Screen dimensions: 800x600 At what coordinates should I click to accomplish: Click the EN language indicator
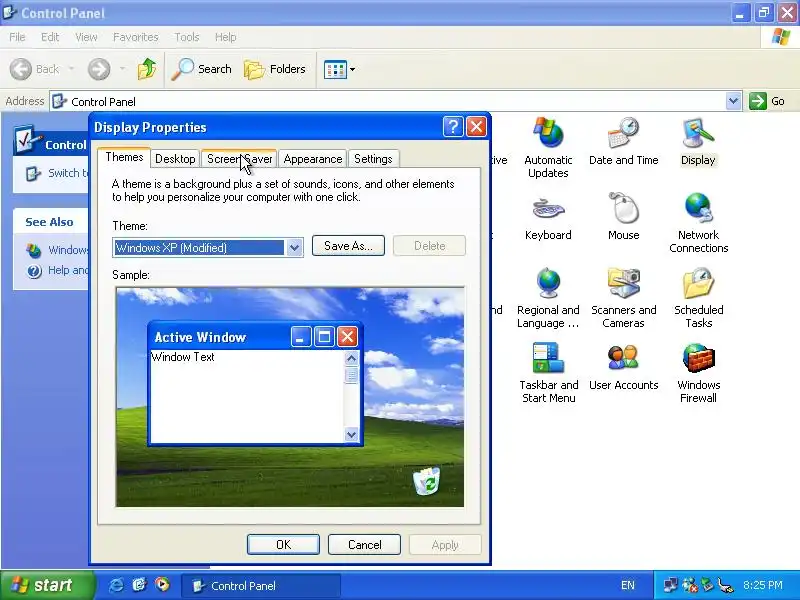(628, 585)
